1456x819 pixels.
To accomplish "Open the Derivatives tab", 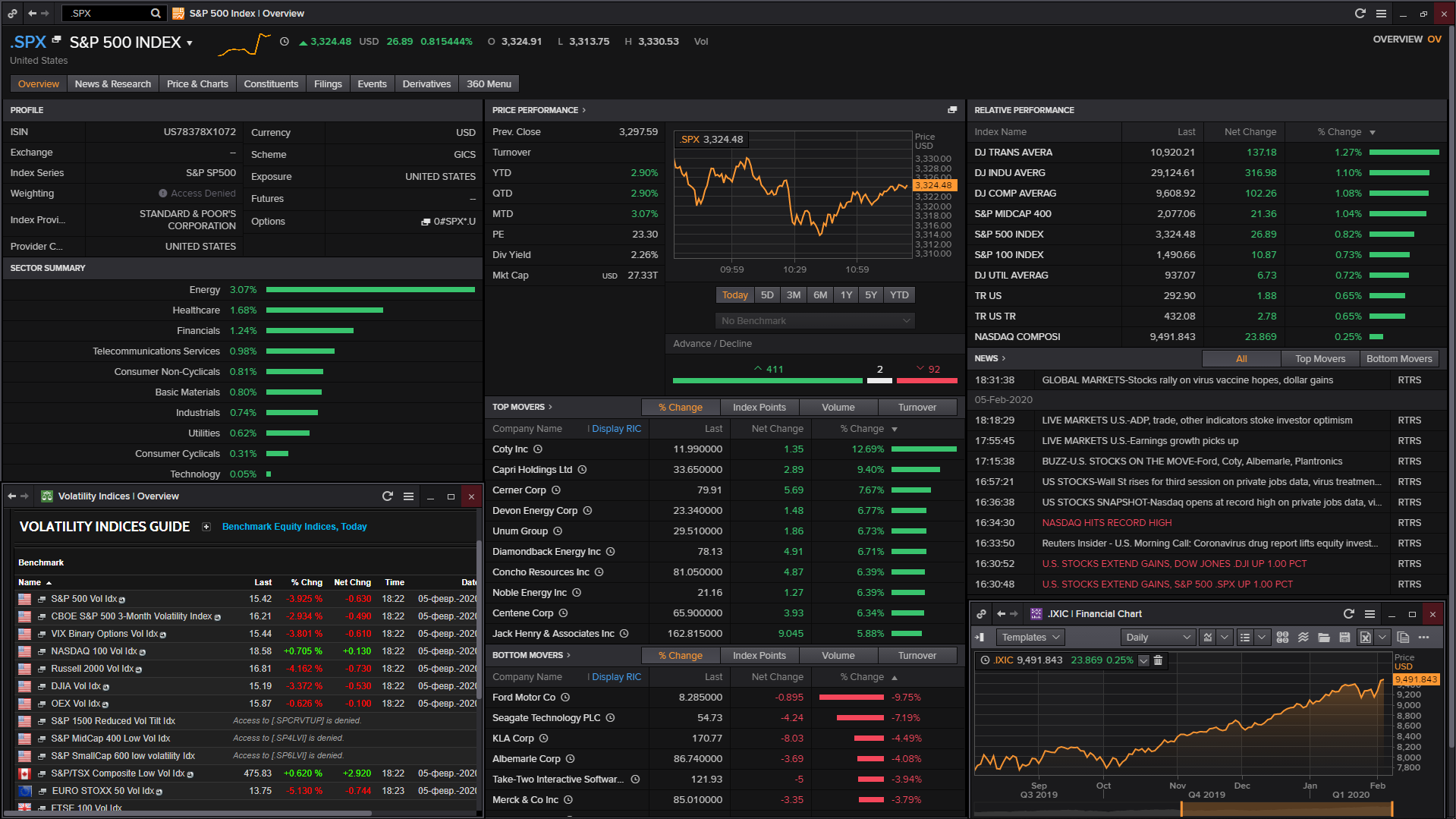I will point(426,84).
